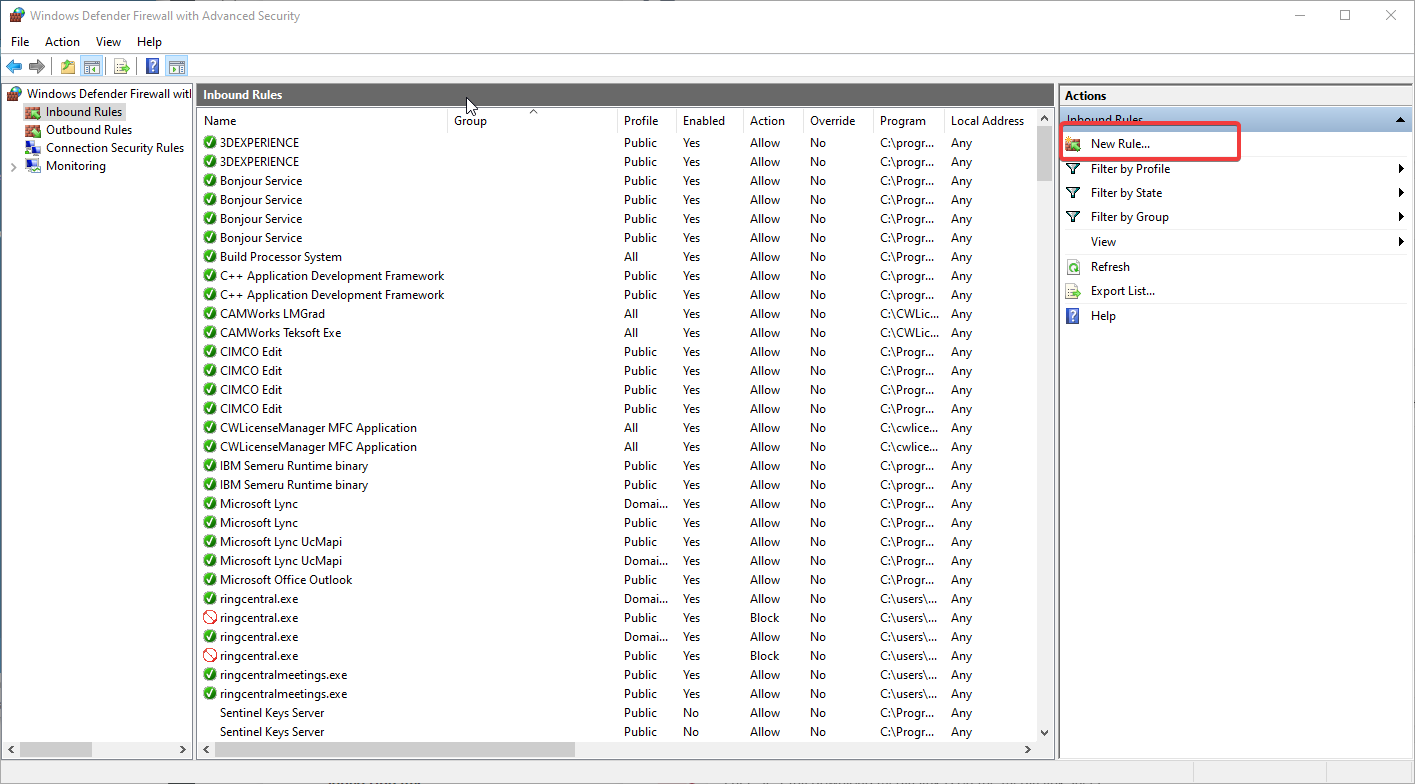Viewport: 1415px width, 784px height.
Task: Select the Monitoring node icon
Action: click(x=34, y=166)
